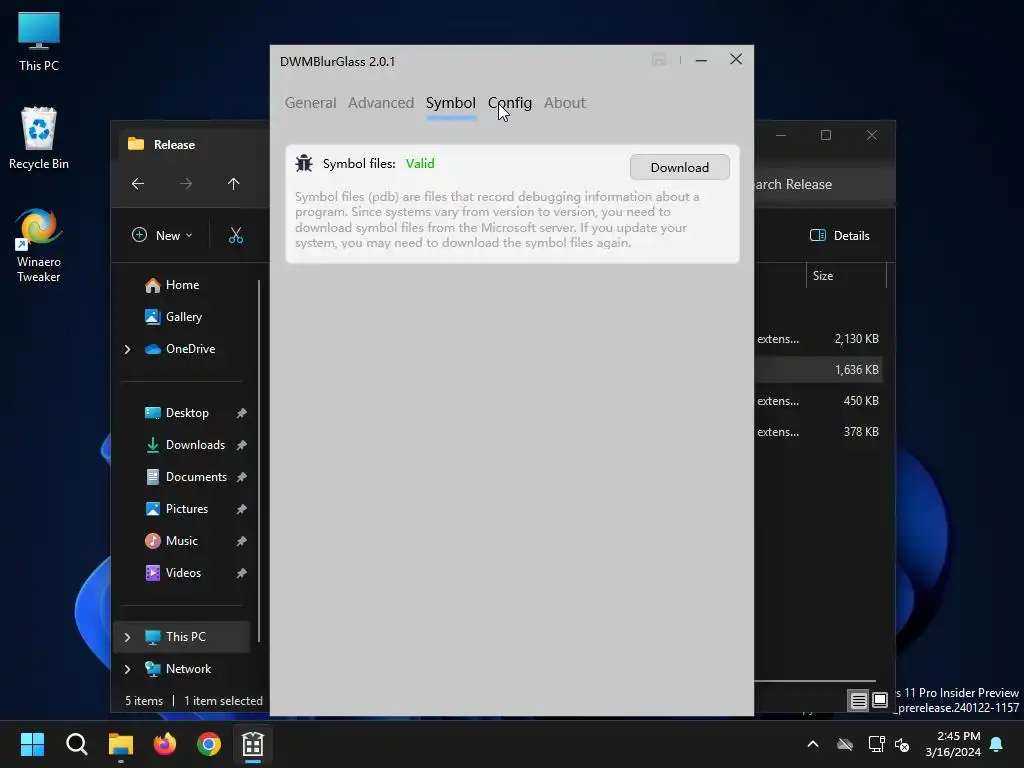The height and width of the screenshot is (768, 1024).
Task: Click the pin icon next to Downloads
Action: 242,445
